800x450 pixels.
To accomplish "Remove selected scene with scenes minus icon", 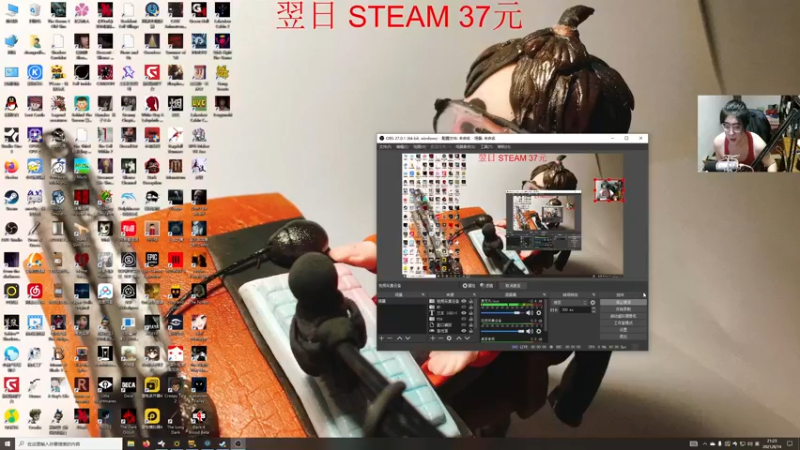I will click(x=390, y=338).
